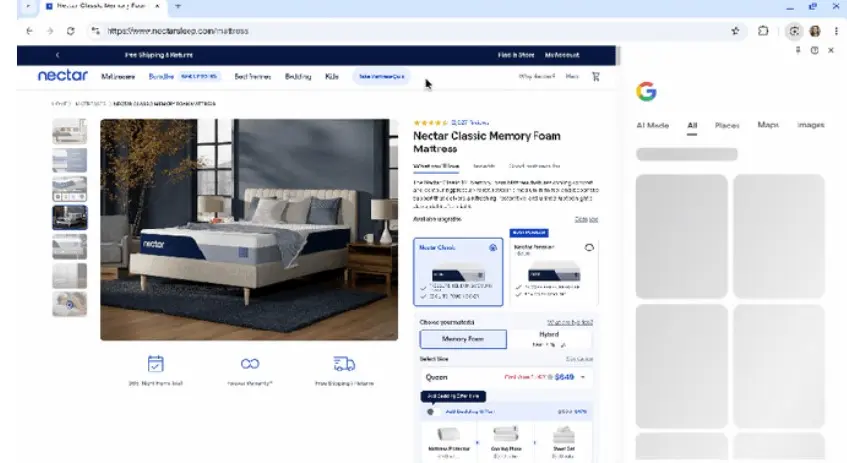Choose Memory Foam material
The height and width of the screenshot is (463, 847).
click(x=463, y=339)
